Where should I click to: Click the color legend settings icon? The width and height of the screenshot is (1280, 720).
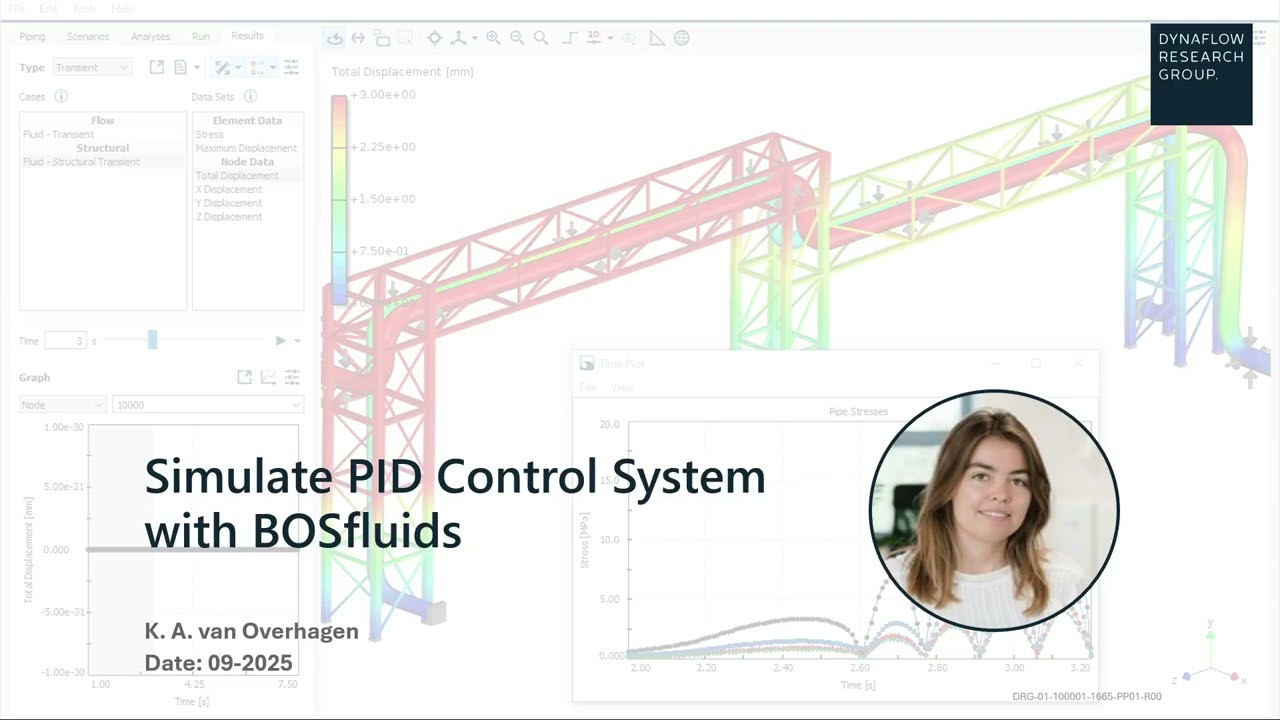click(x=257, y=67)
